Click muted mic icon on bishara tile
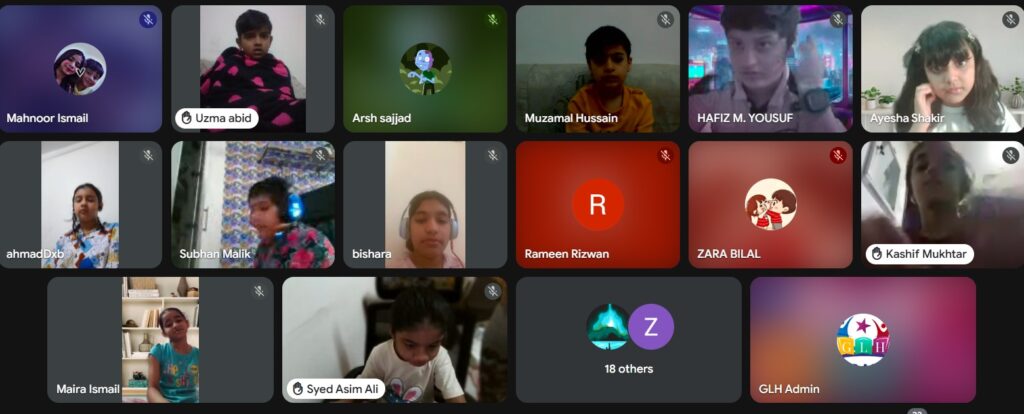 pyautogui.click(x=493, y=155)
